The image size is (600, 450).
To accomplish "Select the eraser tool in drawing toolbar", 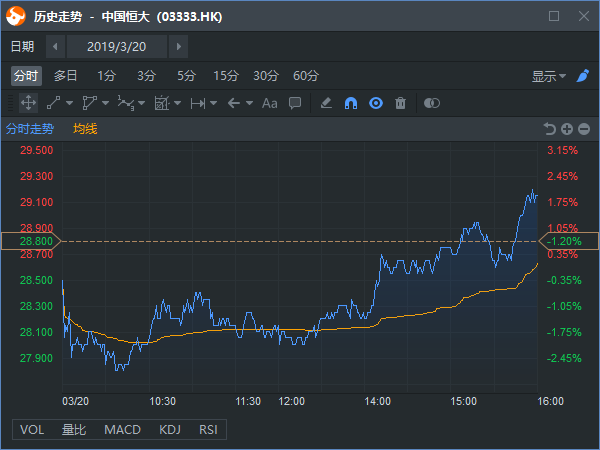I will click(x=325, y=103).
